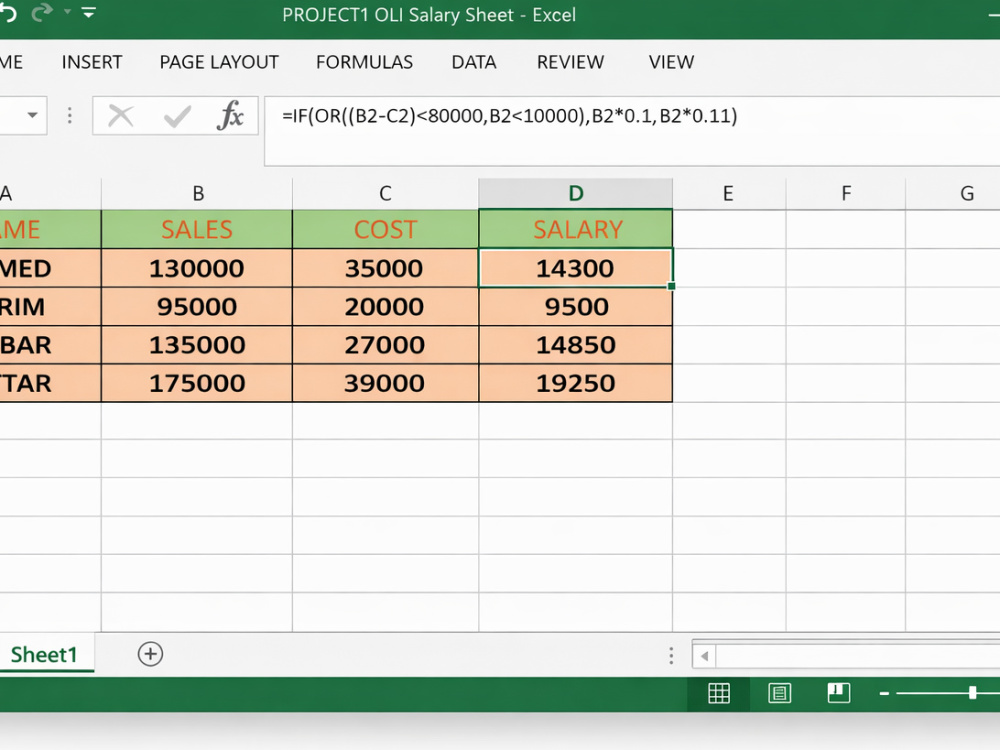The height and width of the screenshot is (750, 1000).
Task: Confirm formula with the checkmark icon
Action: (177, 116)
